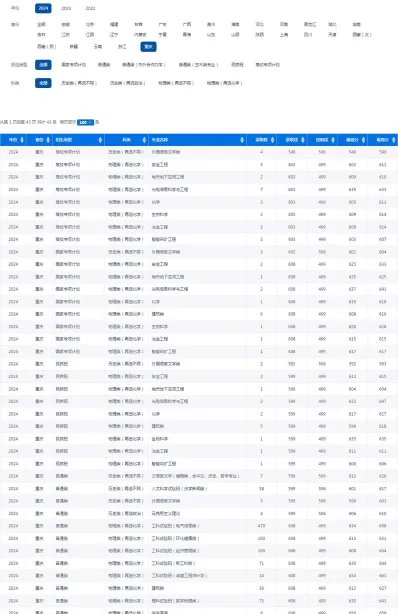This screenshot has height=614, width=398.
Task: Sort by 最低分 column arrows
Action: pos(364,140)
